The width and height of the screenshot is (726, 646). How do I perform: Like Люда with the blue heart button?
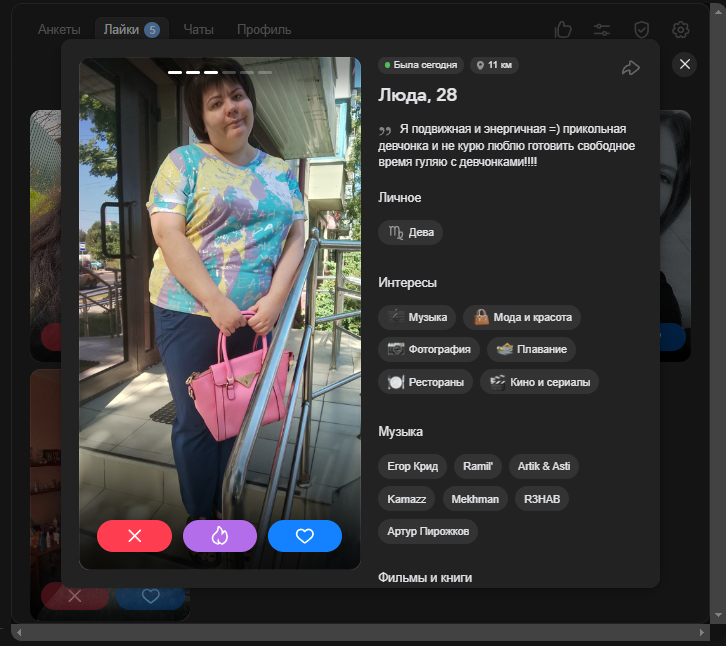pyautogui.click(x=305, y=536)
